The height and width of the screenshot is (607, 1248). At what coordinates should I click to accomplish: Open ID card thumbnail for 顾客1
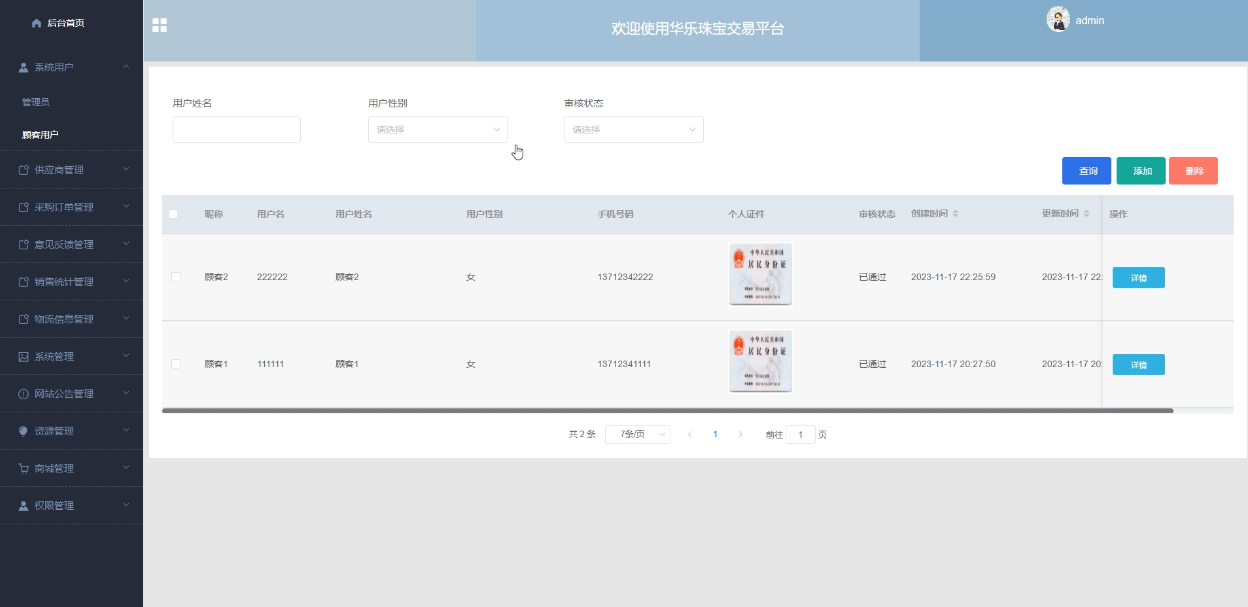761,361
